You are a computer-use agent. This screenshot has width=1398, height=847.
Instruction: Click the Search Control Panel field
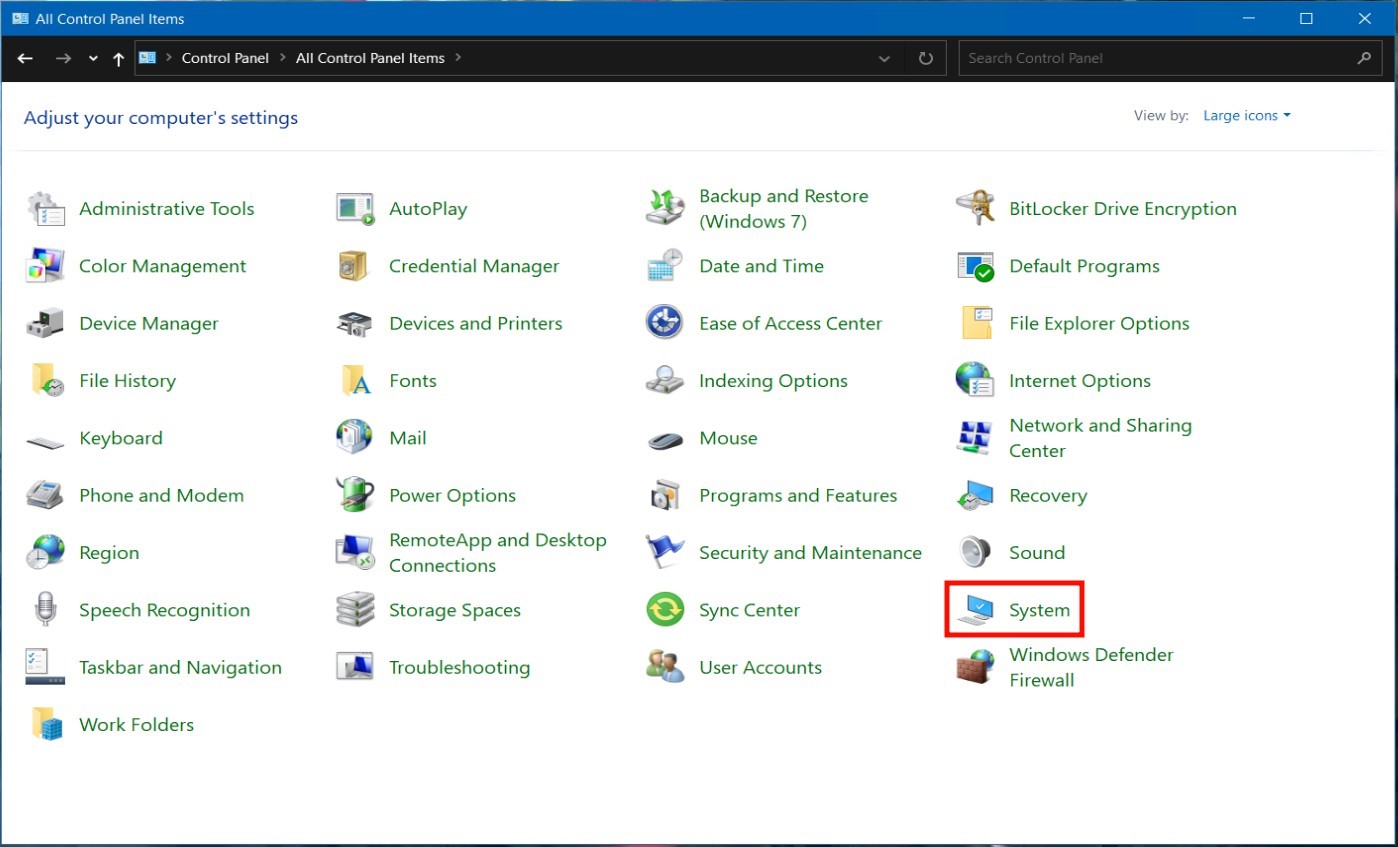(x=1158, y=58)
